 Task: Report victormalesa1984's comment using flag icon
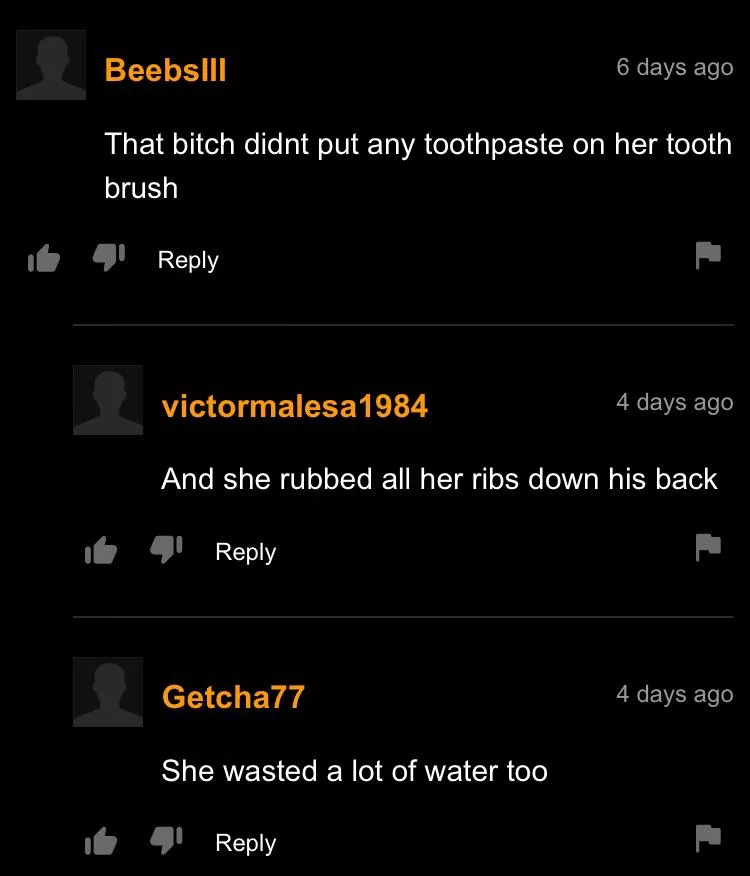(x=708, y=547)
